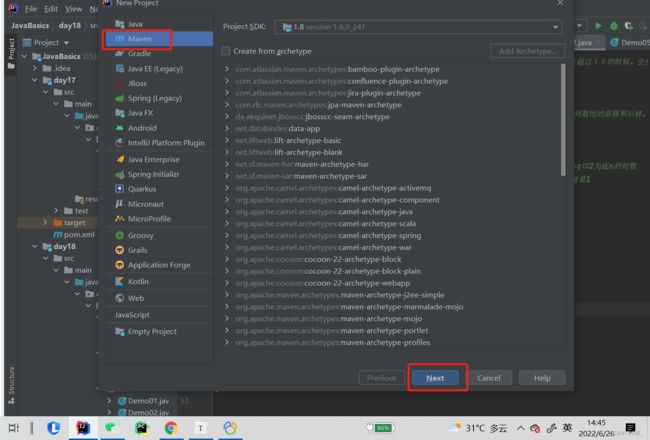The image size is (650, 440).
Task: Select Java project type icon
Action: [x=120, y=24]
